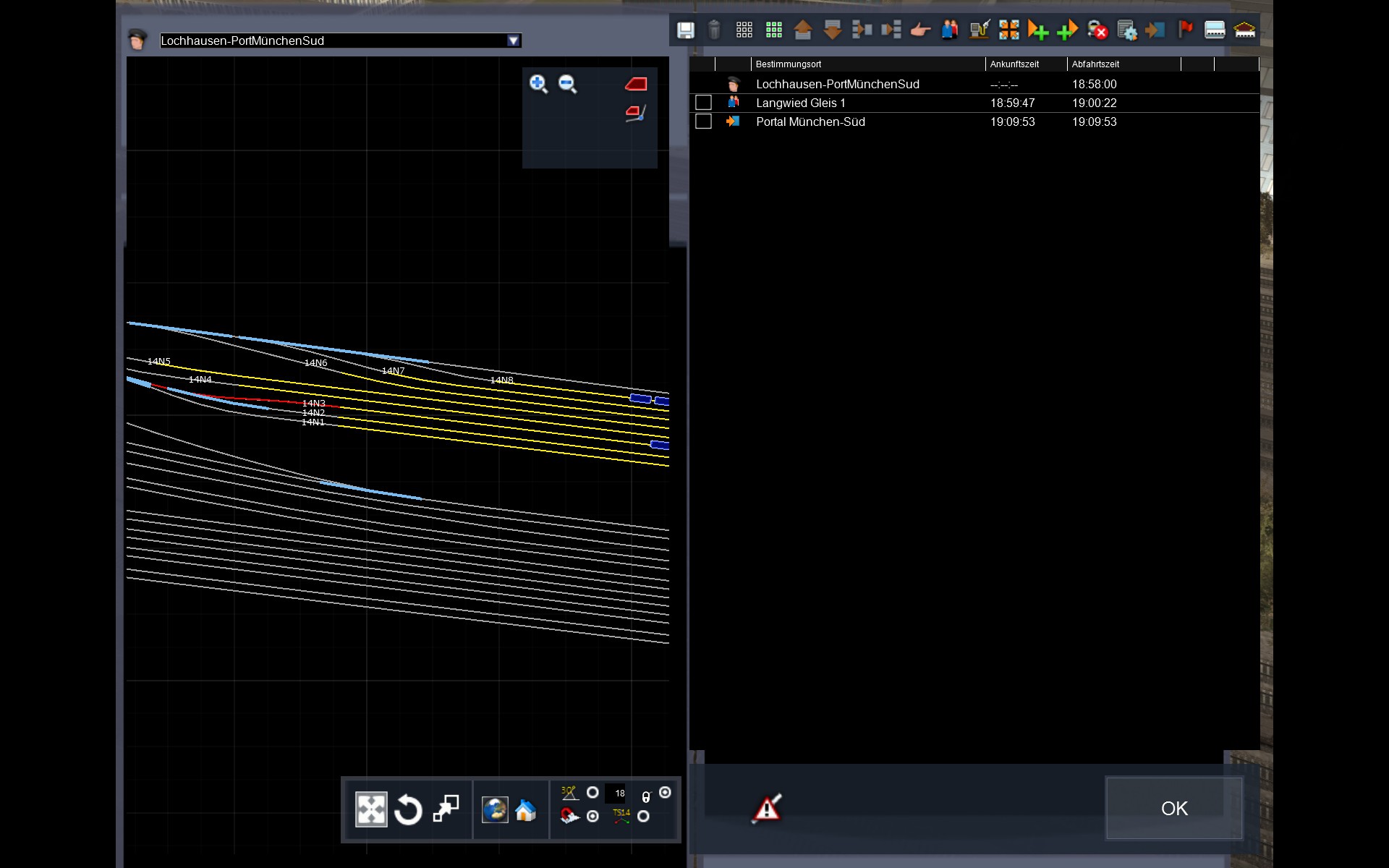Click the zoom out magnifier on map
This screenshot has width=1389, height=868.
tap(568, 84)
